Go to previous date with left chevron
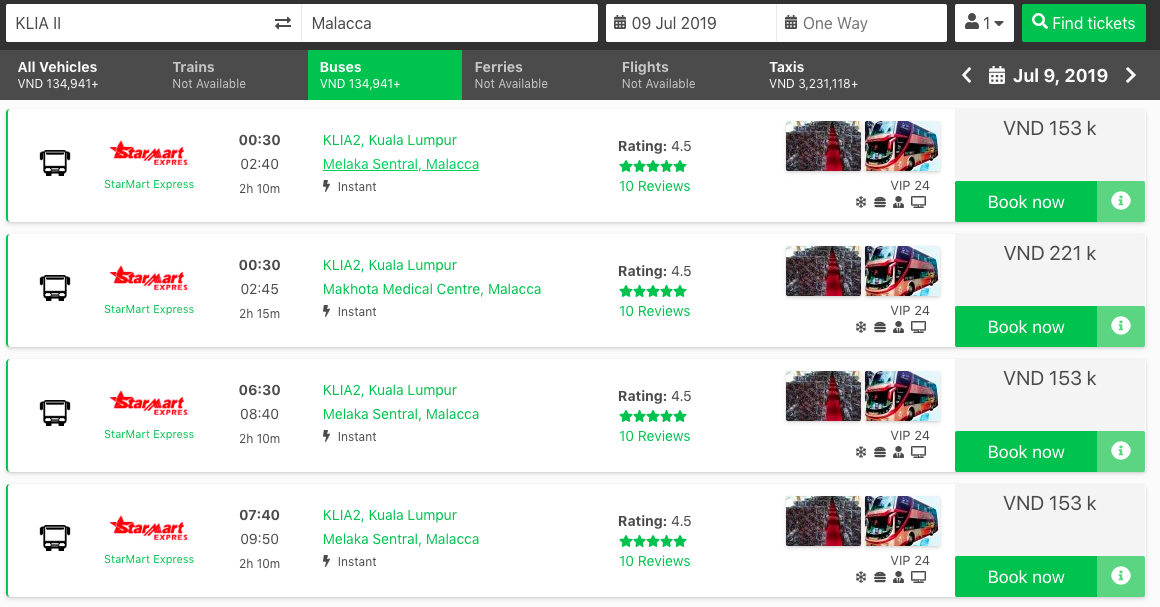 pos(967,75)
